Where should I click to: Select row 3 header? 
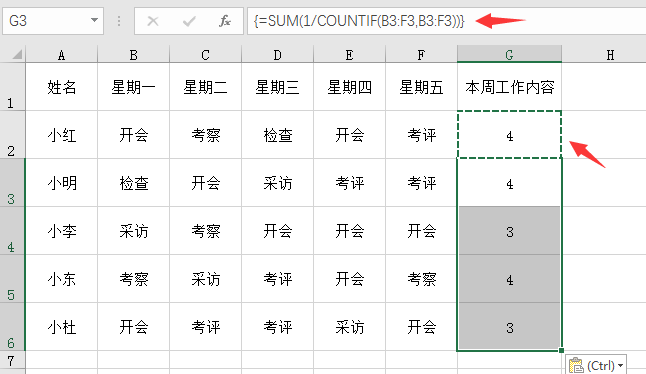tap(13, 183)
